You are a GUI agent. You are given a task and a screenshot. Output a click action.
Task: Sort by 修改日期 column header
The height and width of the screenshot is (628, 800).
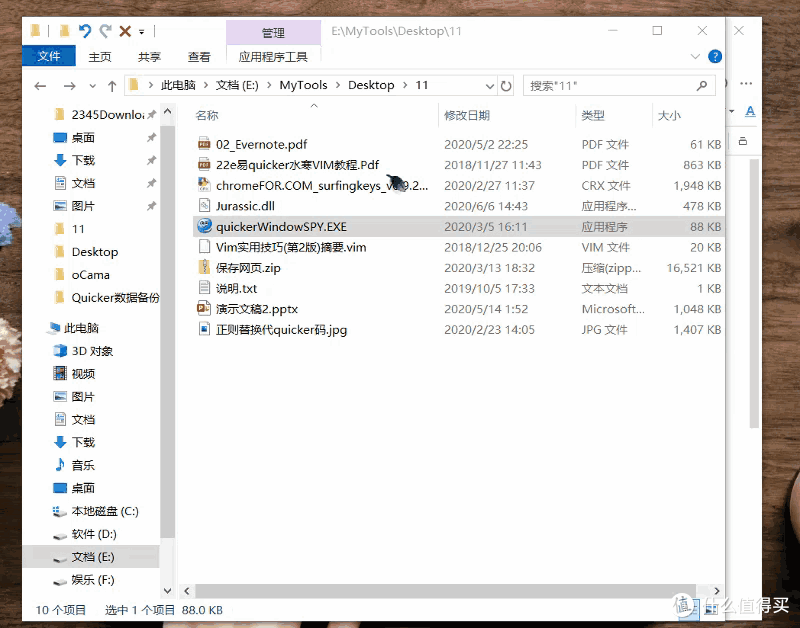click(x=467, y=115)
